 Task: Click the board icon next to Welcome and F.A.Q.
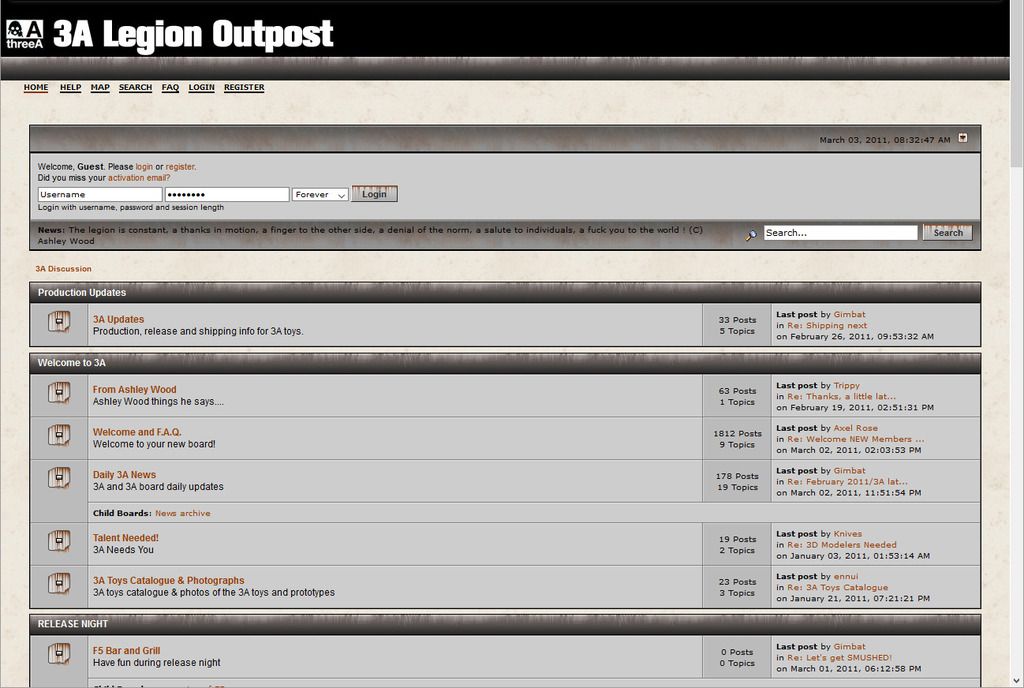59,435
